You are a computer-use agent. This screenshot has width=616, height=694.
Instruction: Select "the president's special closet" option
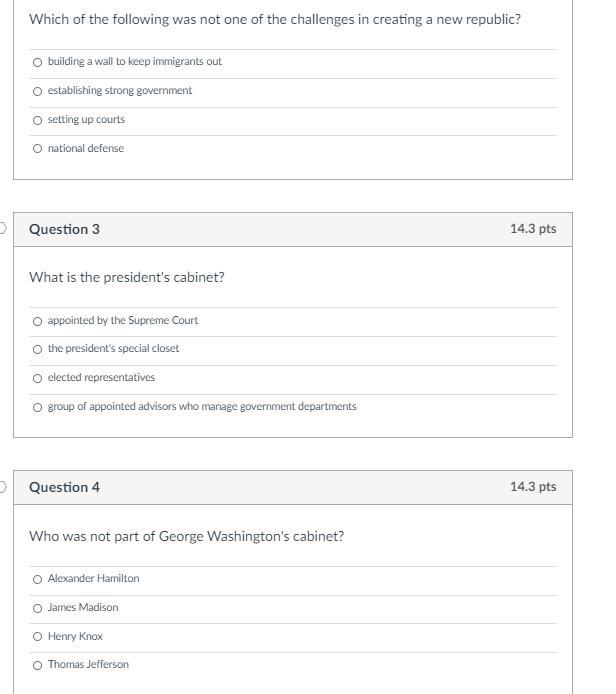pyautogui.click(x=38, y=349)
